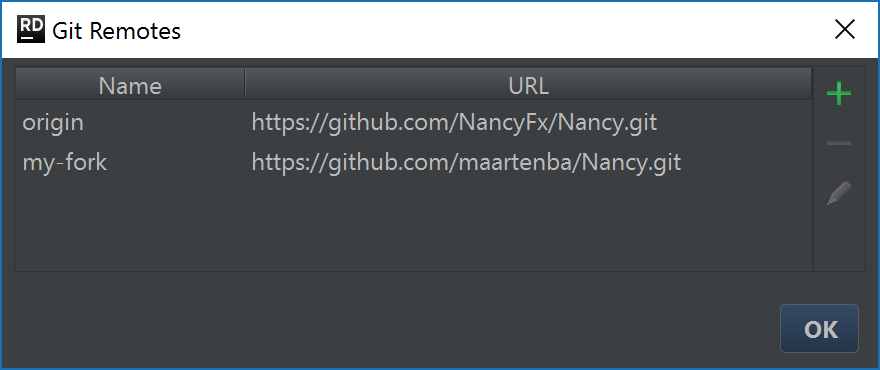Add a new remote with the green plus icon
Viewport: 880px width, 370px height.
pyautogui.click(x=838, y=93)
